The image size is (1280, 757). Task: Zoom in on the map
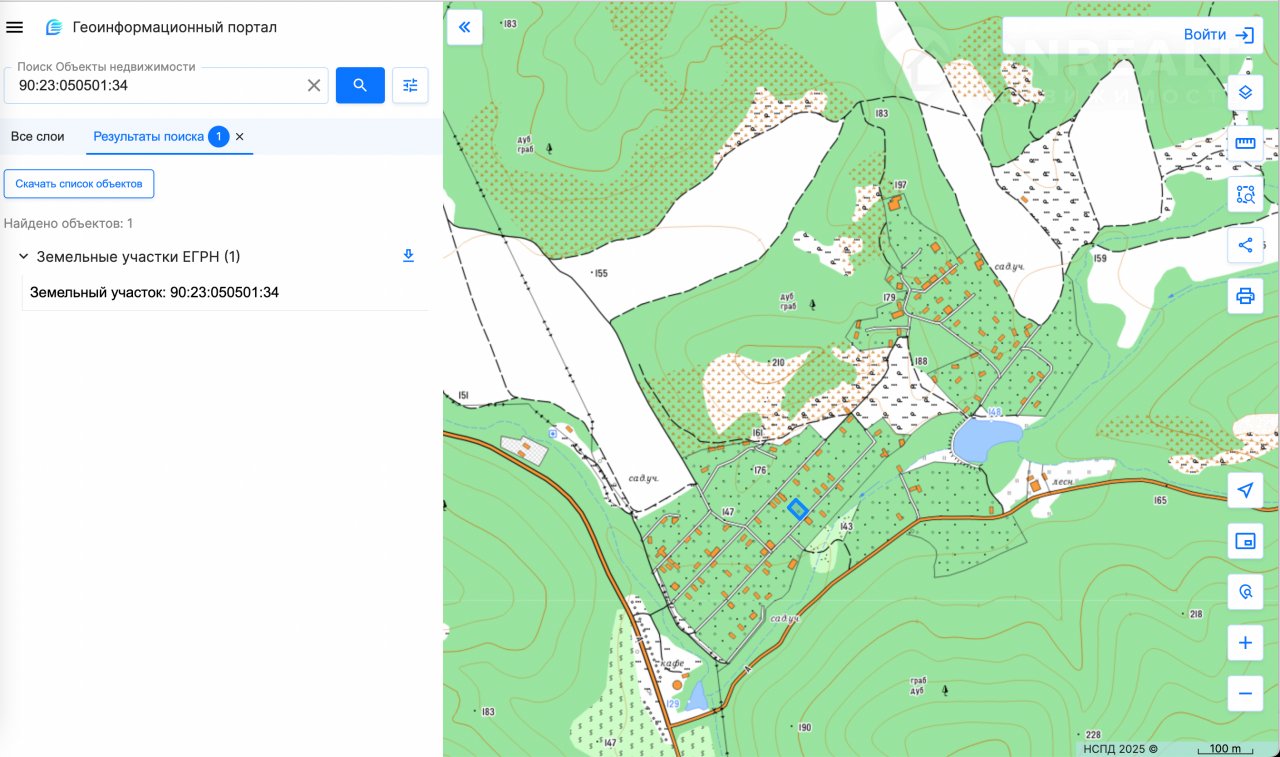coord(1245,642)
